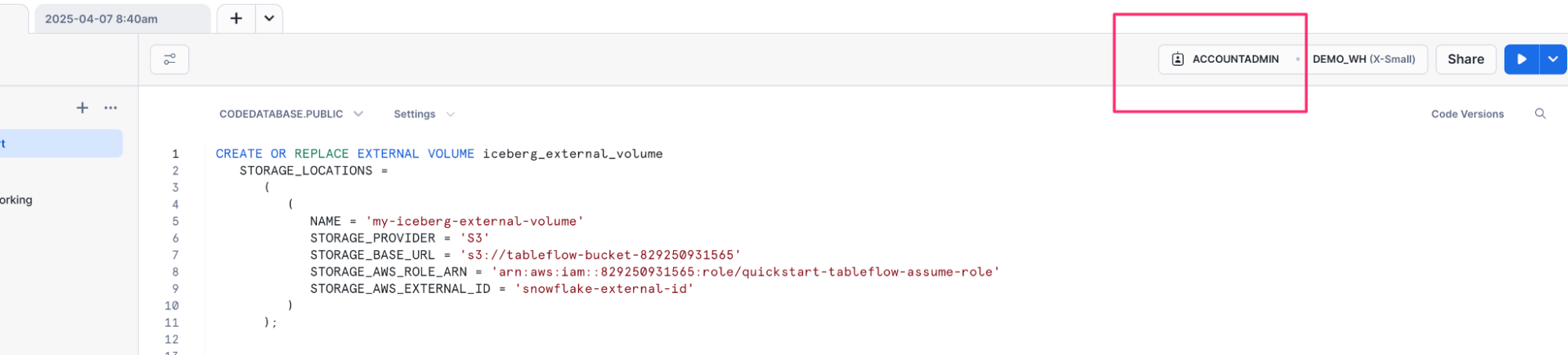Open the tab list chevron dropdown
Image resolution: width=1568 pixels, height=355 pixels.
click(269, 19)
